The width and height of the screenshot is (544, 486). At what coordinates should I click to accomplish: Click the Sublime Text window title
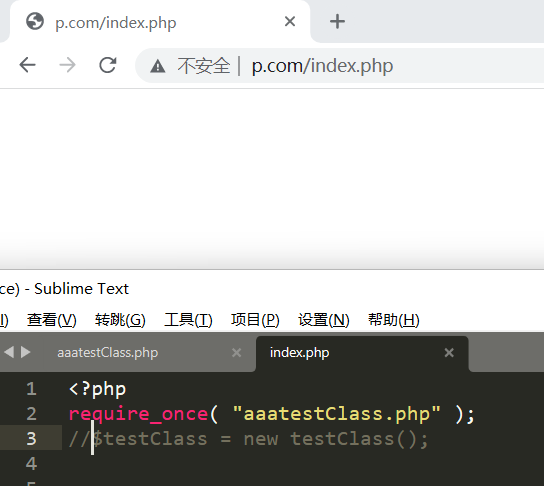click(x=65, y=289)
